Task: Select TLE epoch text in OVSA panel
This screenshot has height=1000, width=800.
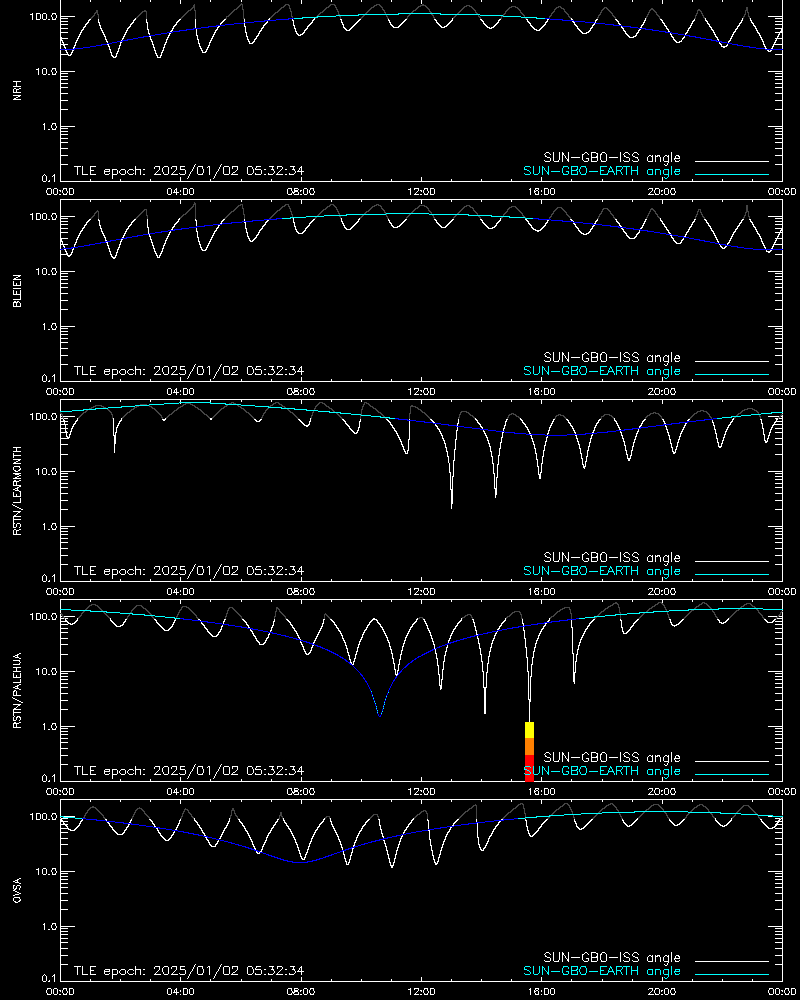Action: pyautogui.click(x=189, y=971)
